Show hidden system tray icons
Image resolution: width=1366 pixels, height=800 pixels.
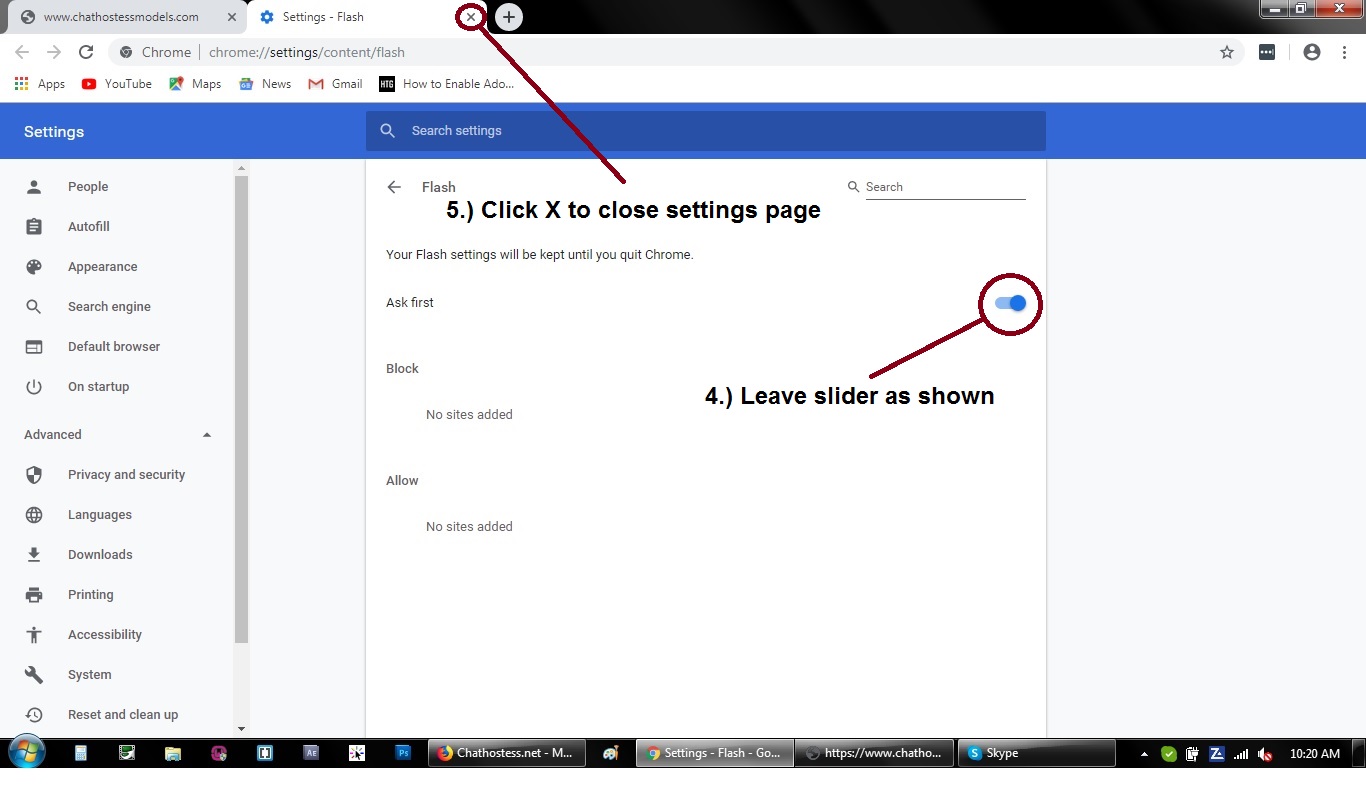click(x=1145, y=754)
